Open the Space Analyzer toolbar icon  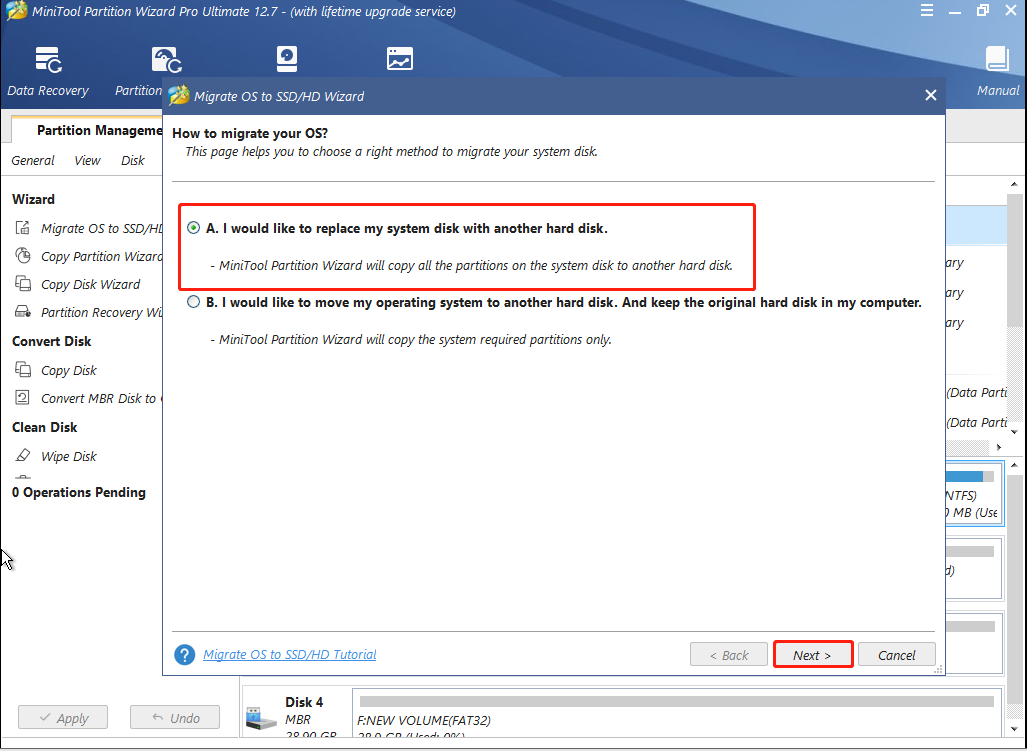[x=400, y=60]
